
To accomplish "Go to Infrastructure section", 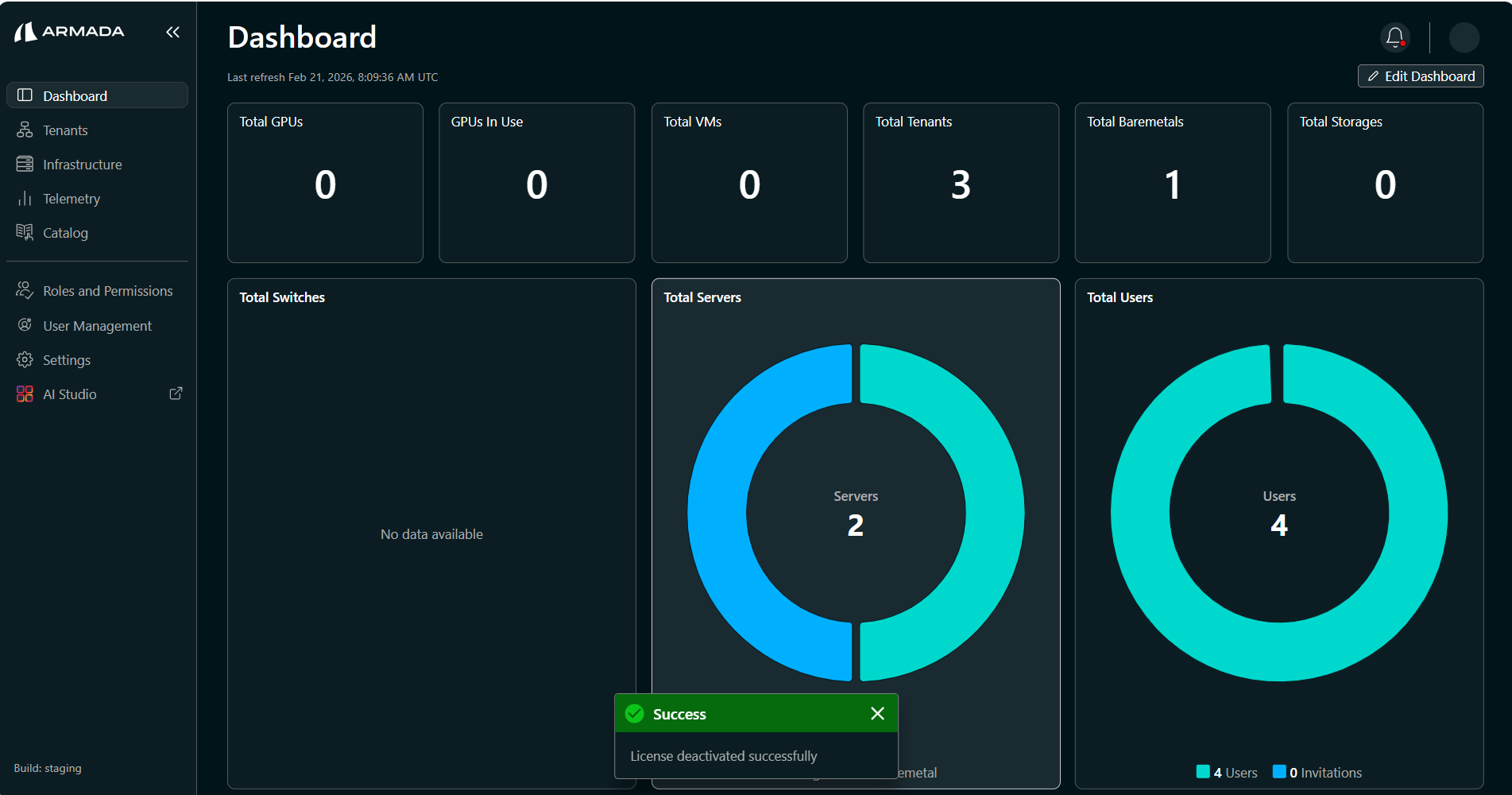I will pos(82,165).
